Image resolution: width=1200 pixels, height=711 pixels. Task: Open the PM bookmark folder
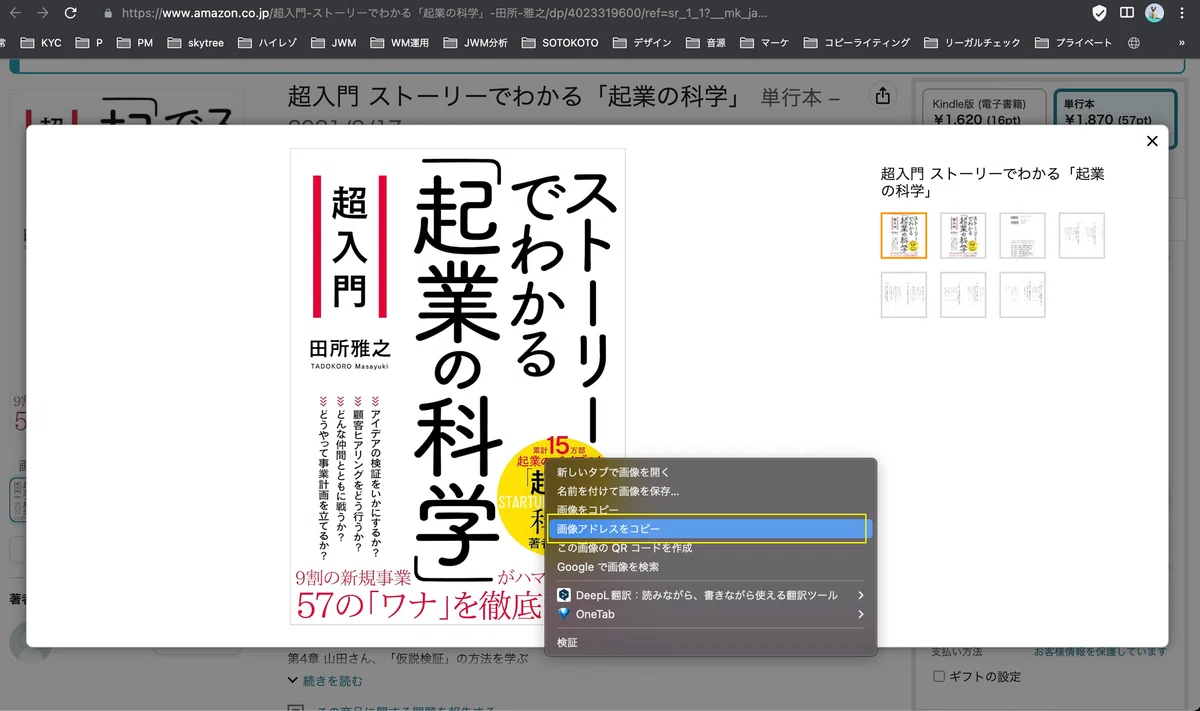(x=135, y=43)
